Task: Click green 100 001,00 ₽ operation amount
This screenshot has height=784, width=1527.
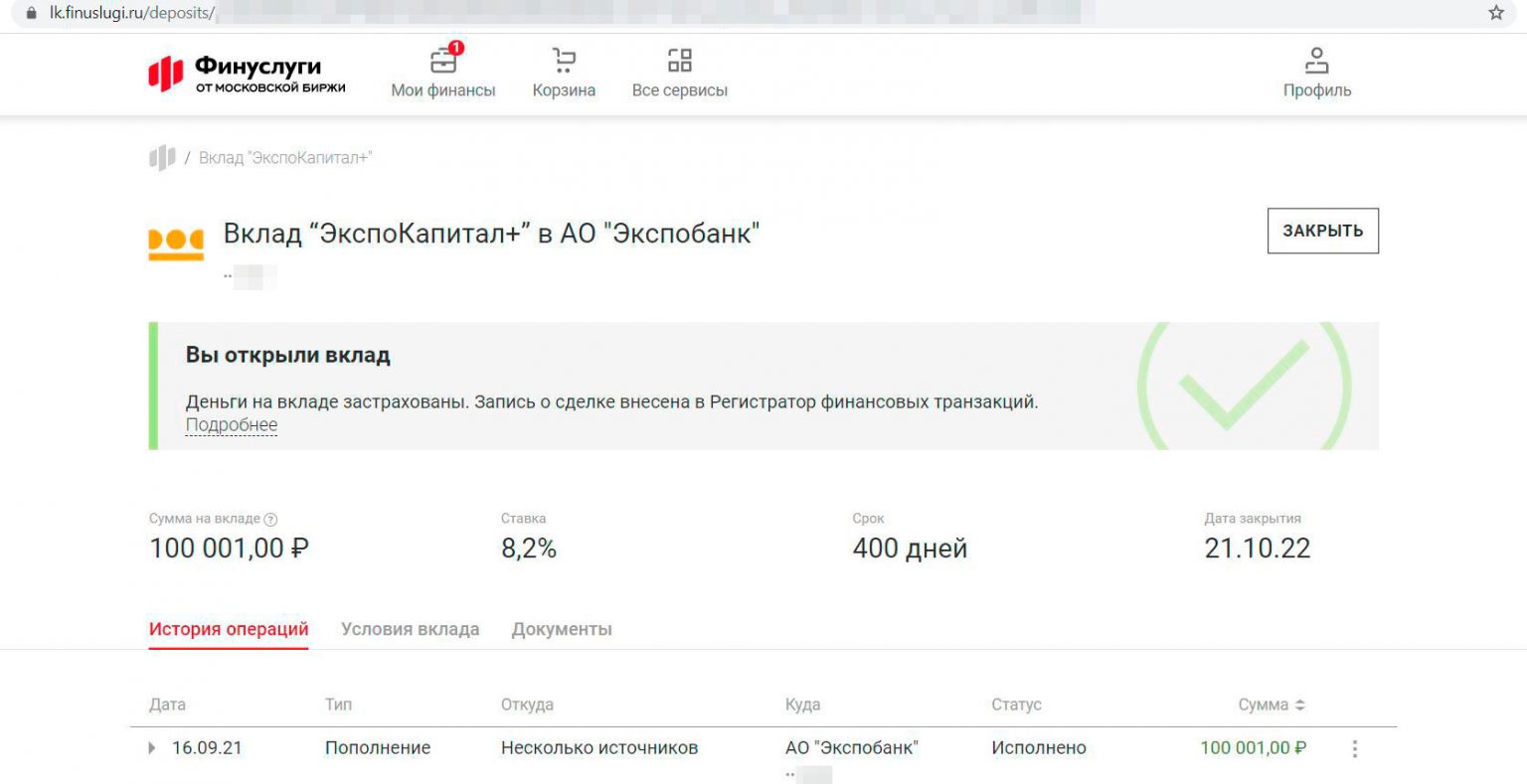Action: [1254, 748]
